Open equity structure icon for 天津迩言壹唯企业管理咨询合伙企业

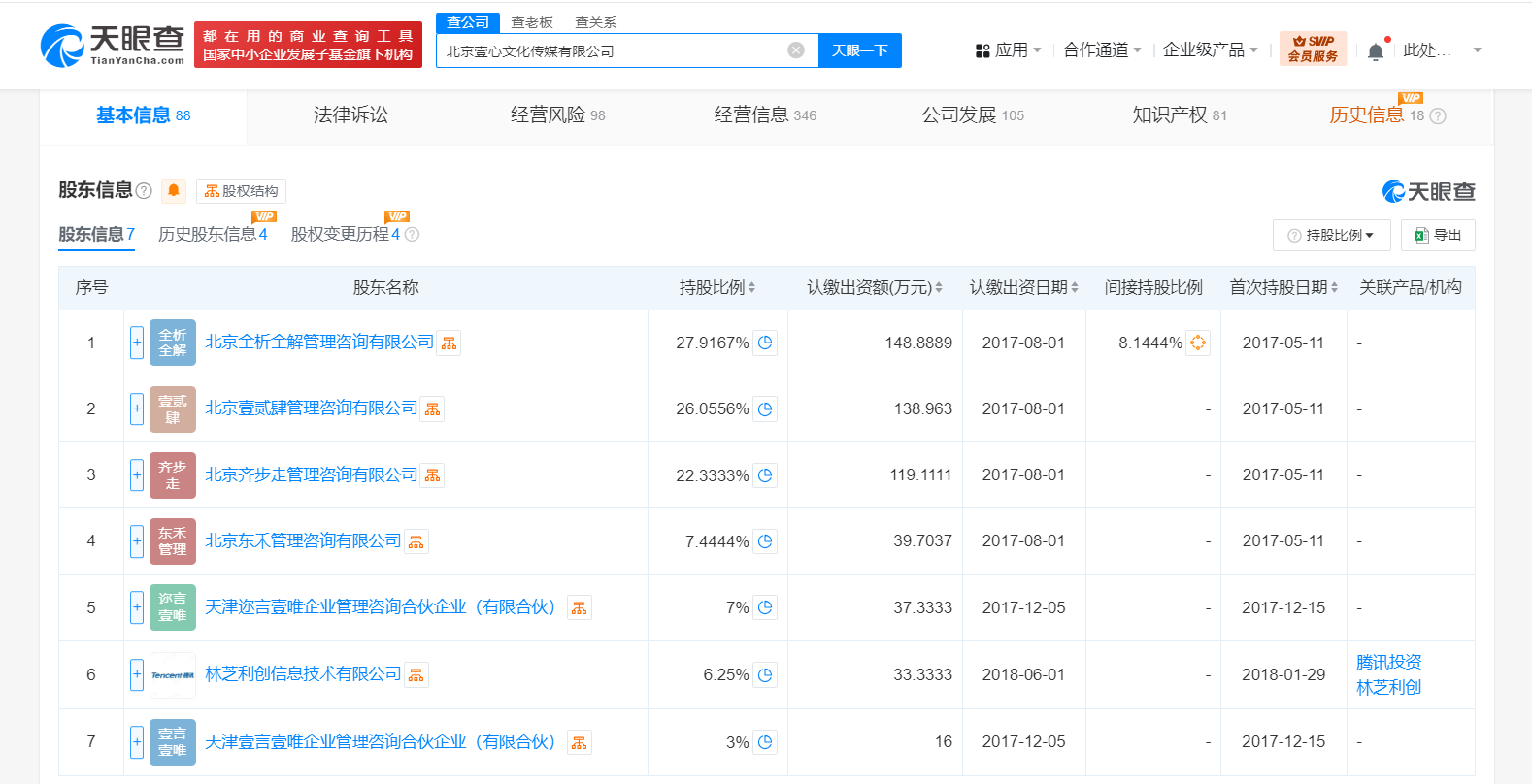click(580, 608)
